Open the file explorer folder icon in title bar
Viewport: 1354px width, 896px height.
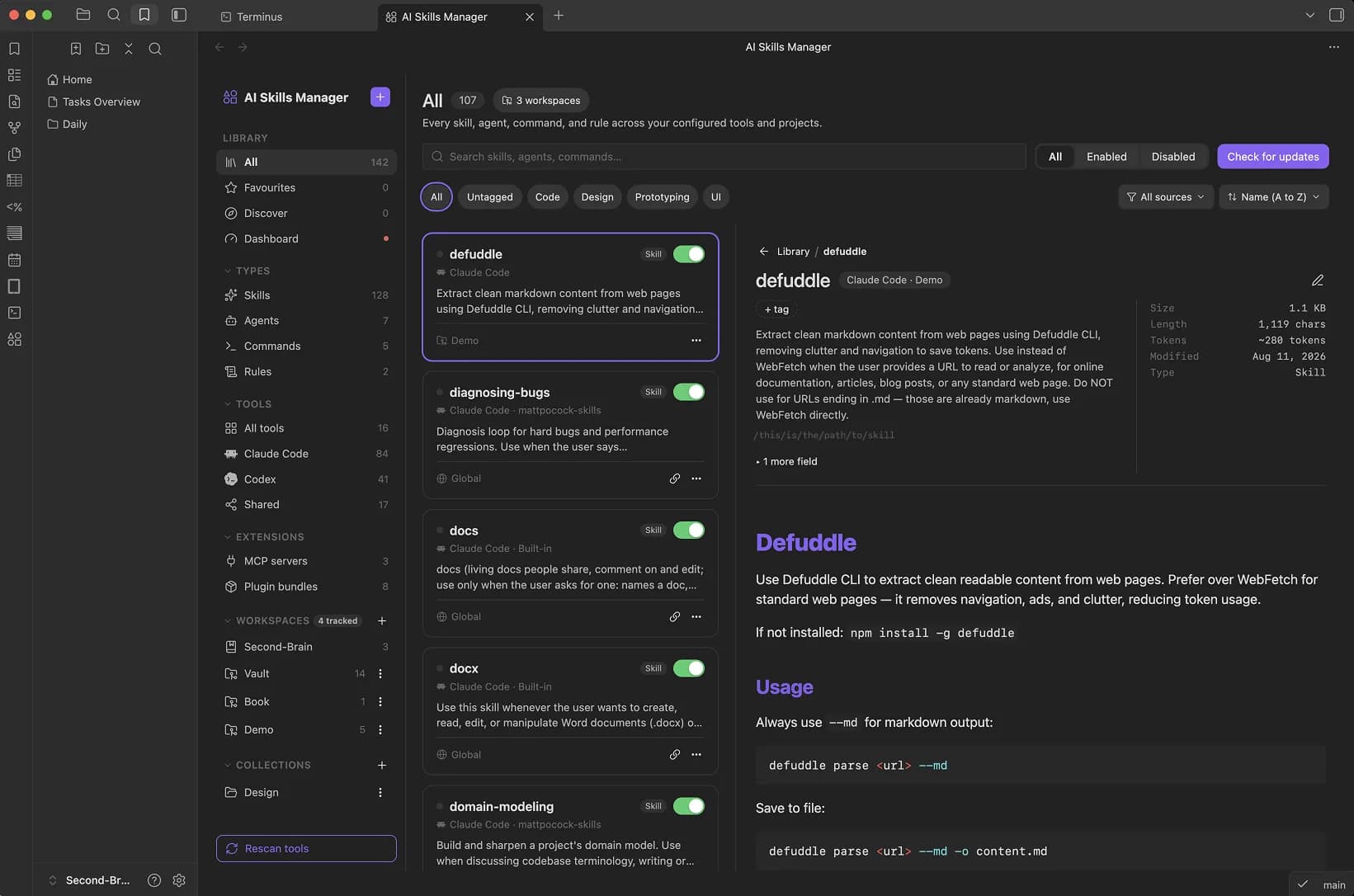(x=83, y=15)
